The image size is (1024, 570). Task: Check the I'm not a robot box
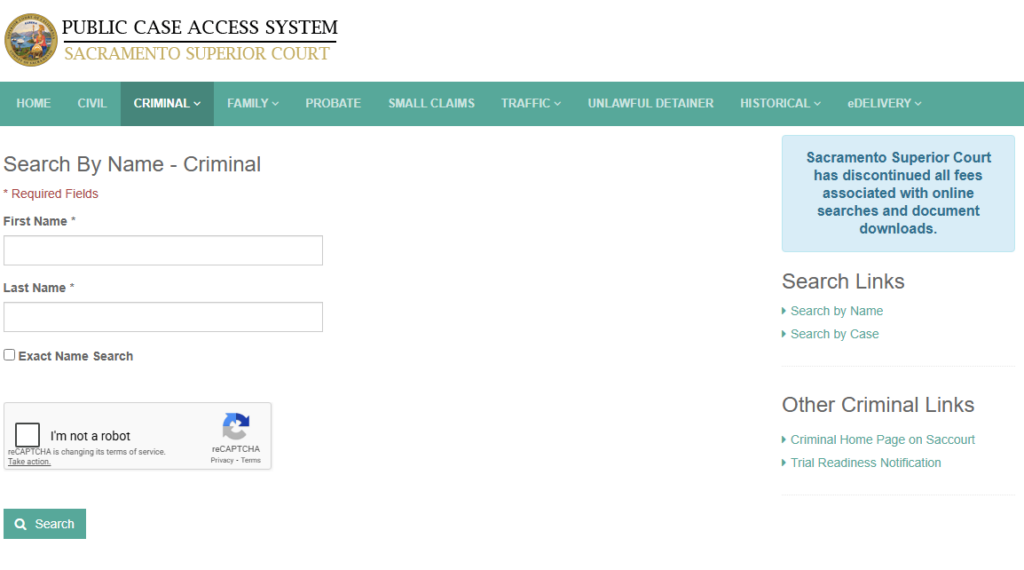(x=28, y=435)
